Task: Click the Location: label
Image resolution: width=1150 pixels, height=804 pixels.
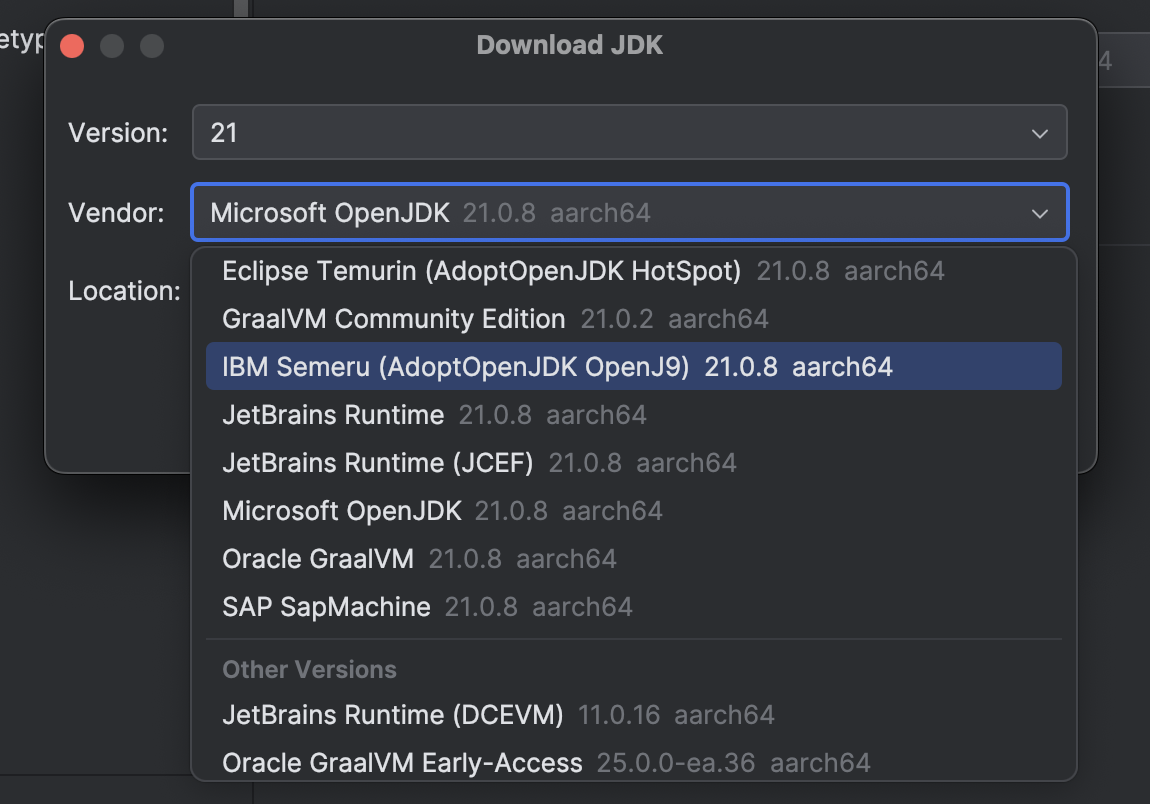Action: [124, 291]
